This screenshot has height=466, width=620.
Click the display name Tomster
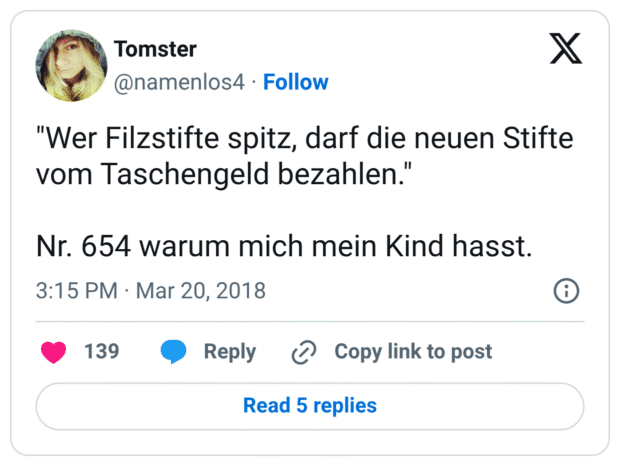(155, 49)
